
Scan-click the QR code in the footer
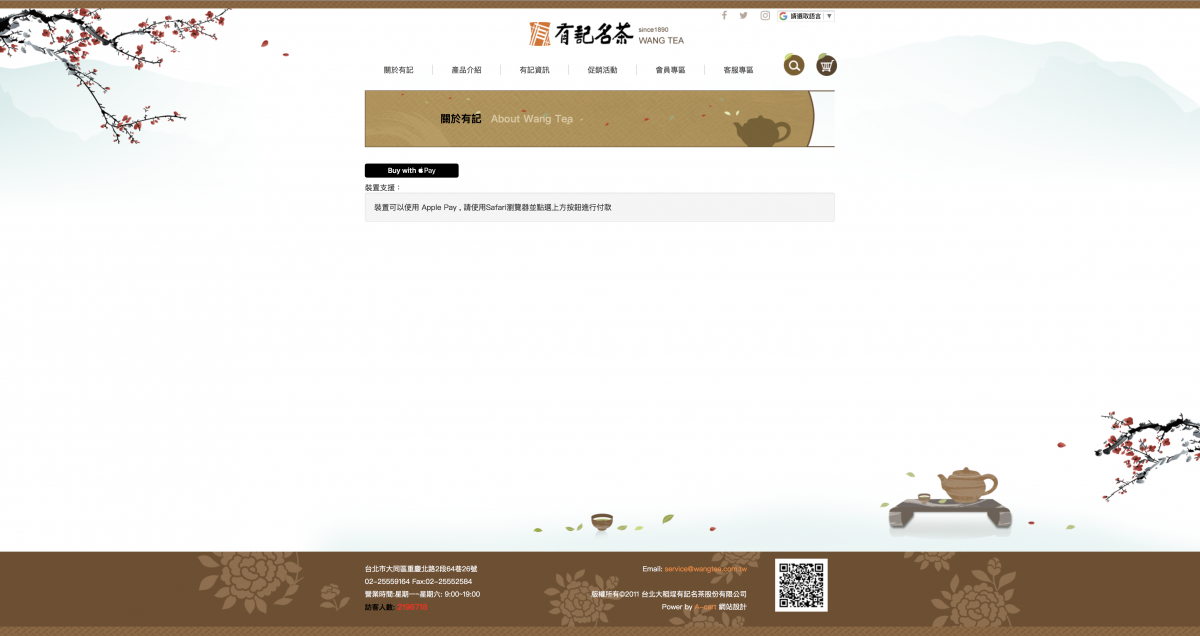pos(802,584)
